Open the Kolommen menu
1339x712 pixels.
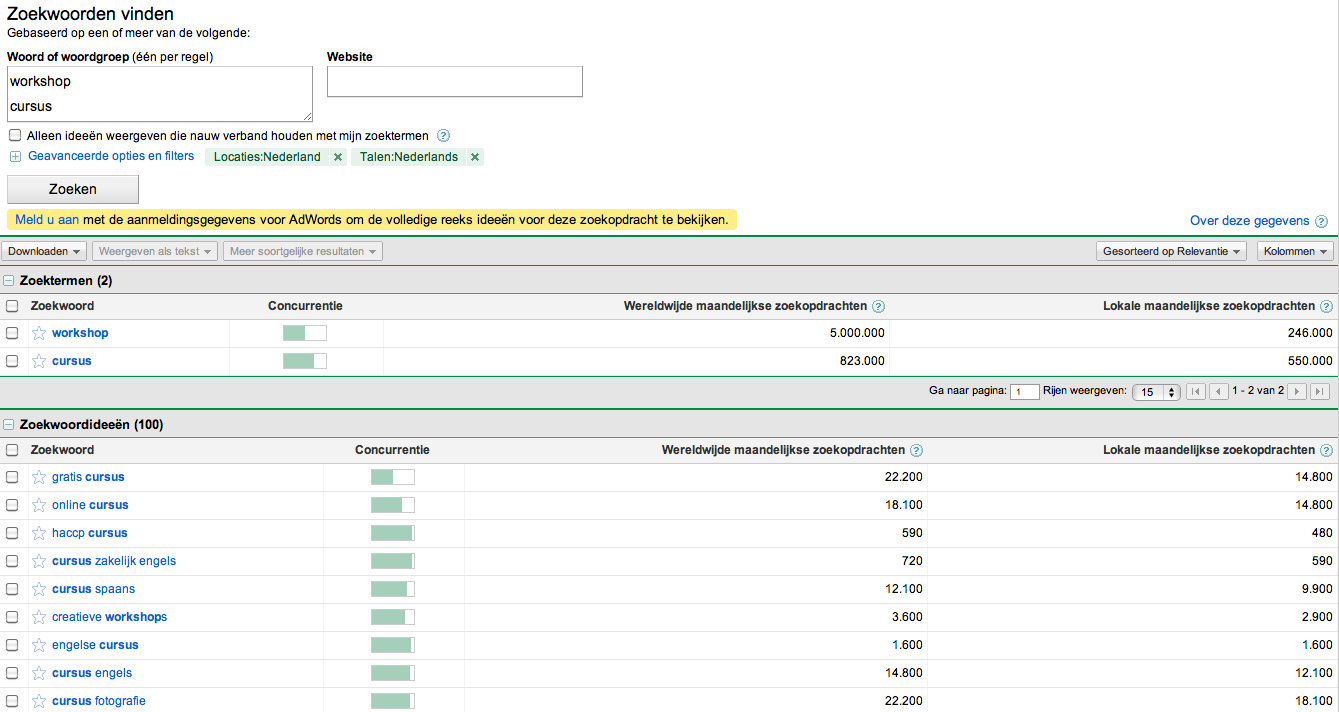[1295, 251]
